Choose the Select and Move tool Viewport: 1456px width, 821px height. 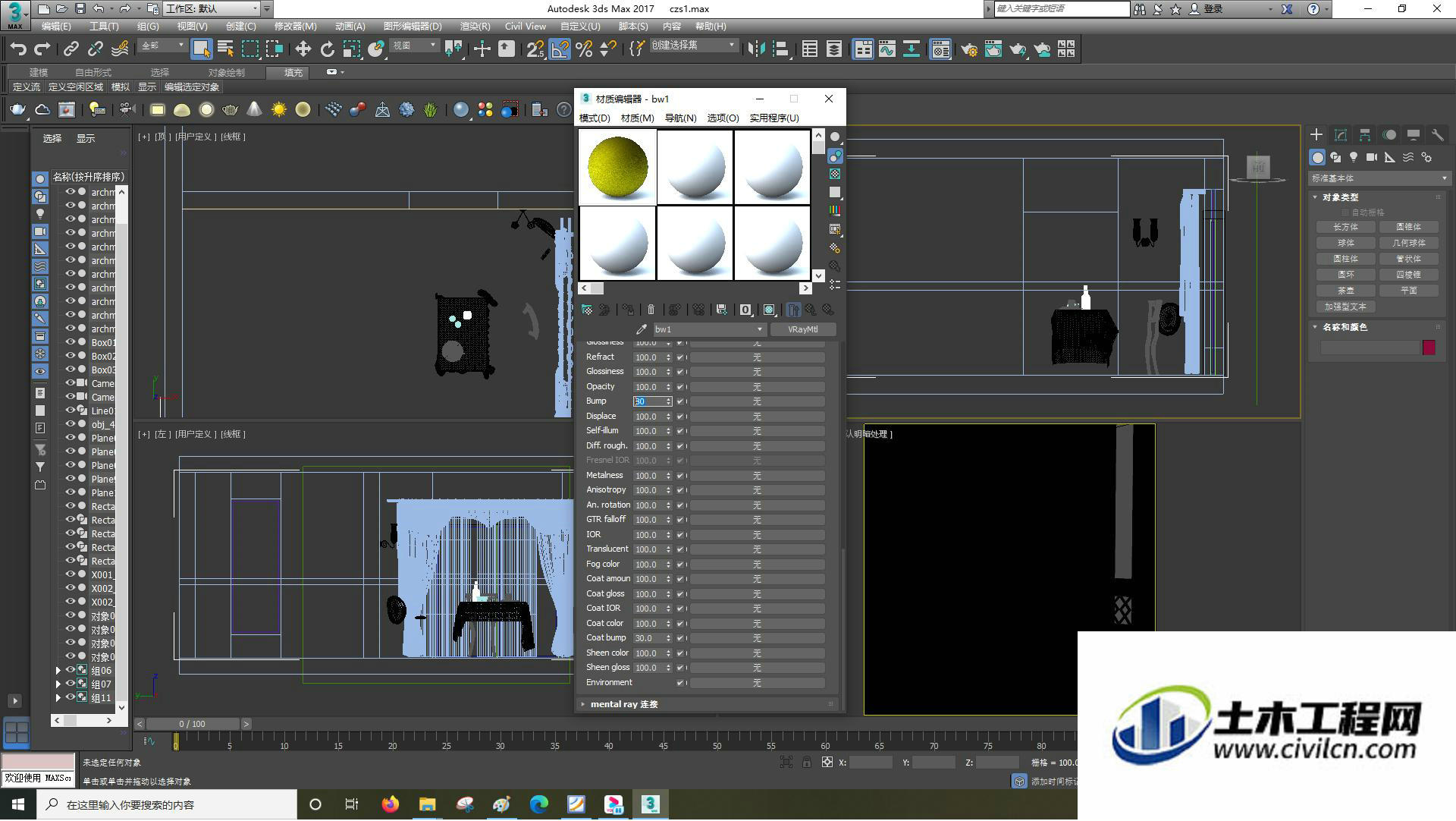[x=303, y=49]
